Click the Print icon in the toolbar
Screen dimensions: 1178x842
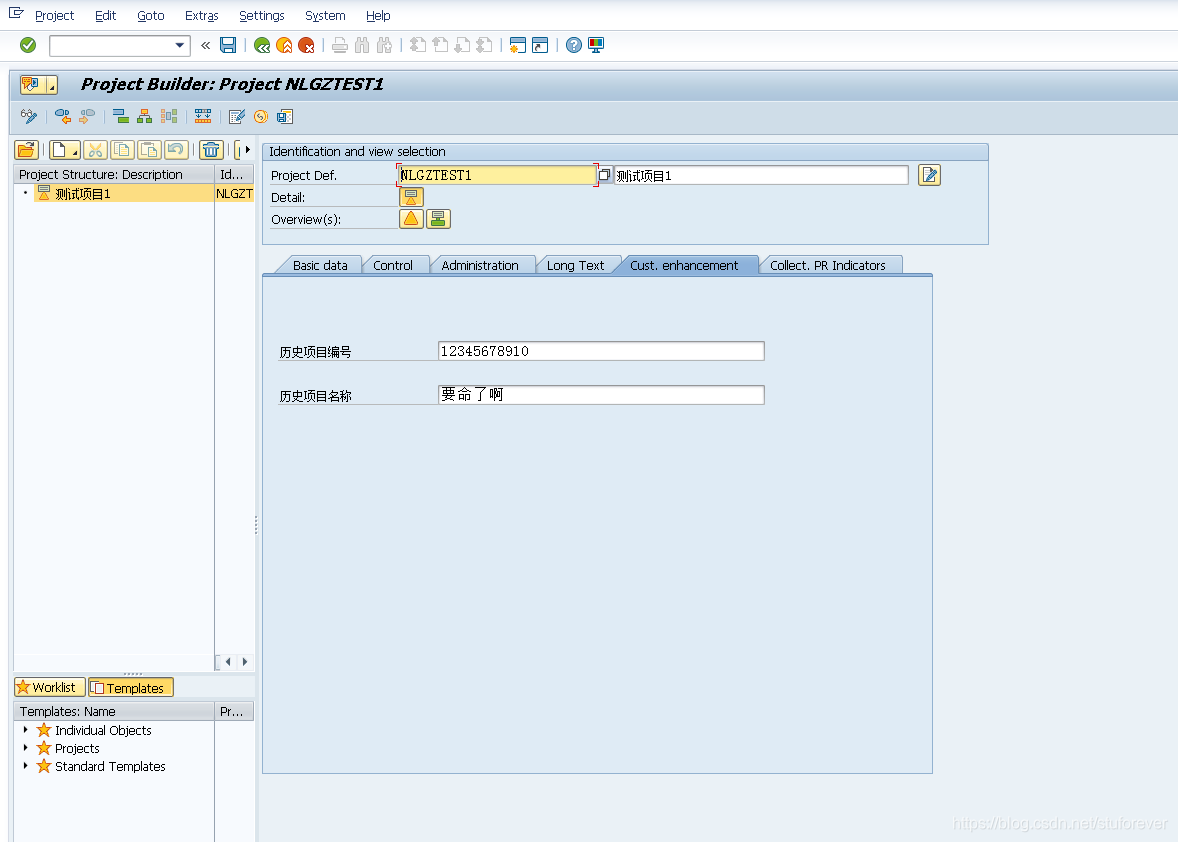(x=340, y=45)
